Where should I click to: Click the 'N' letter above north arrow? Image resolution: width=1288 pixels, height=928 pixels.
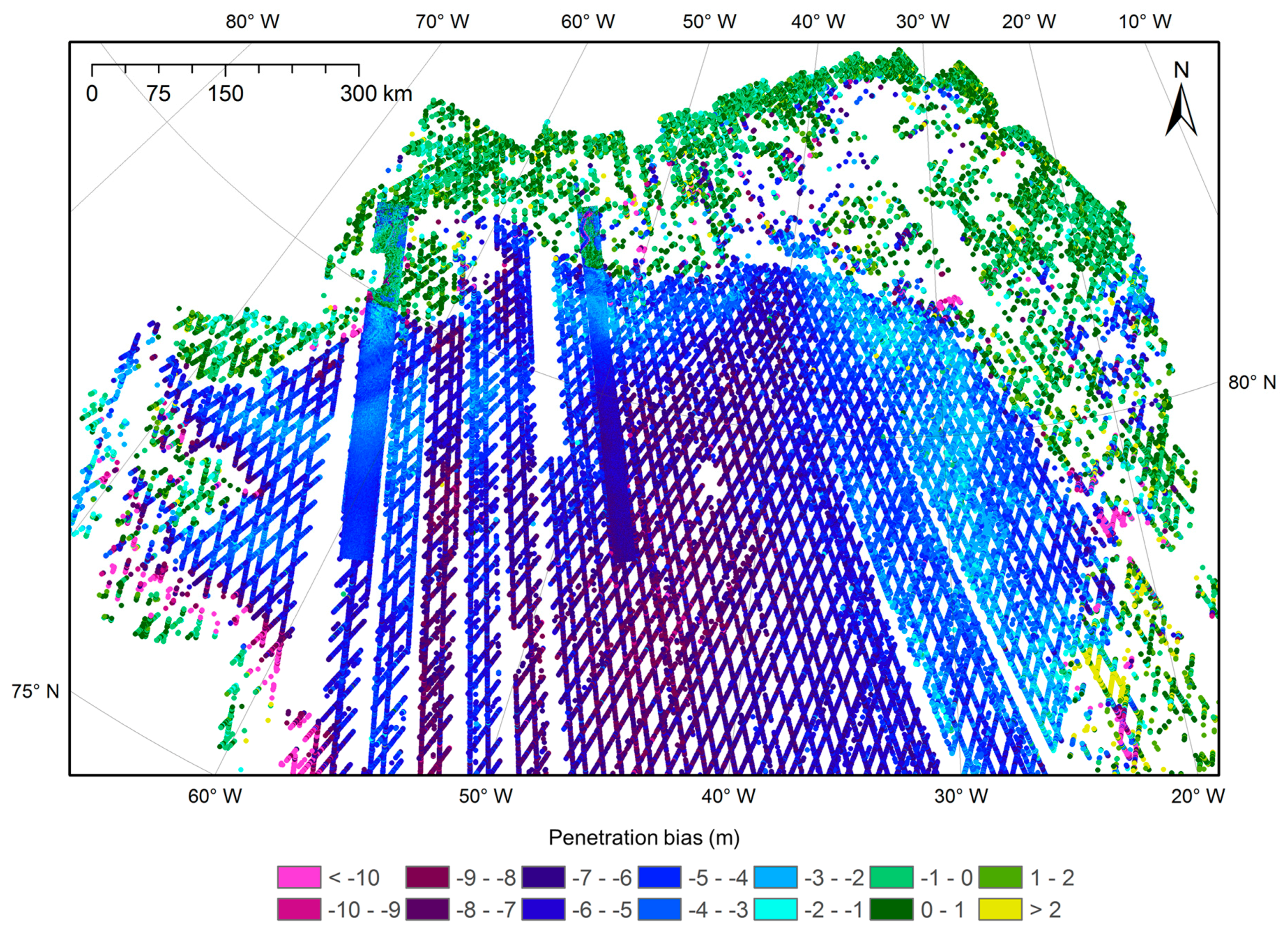[x=1181, y=70]
